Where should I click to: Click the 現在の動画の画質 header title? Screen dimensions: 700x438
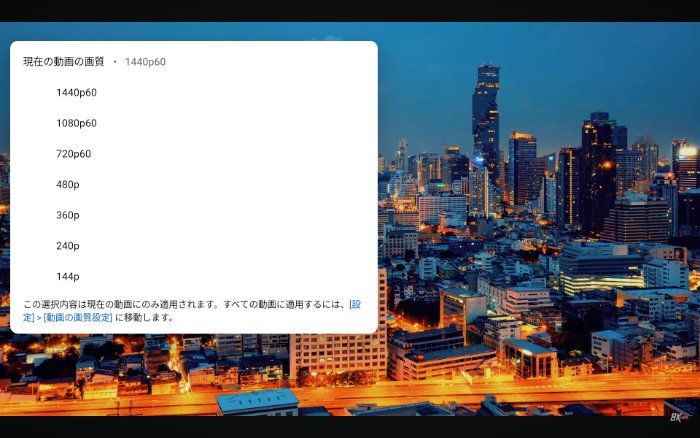point(63,62)
